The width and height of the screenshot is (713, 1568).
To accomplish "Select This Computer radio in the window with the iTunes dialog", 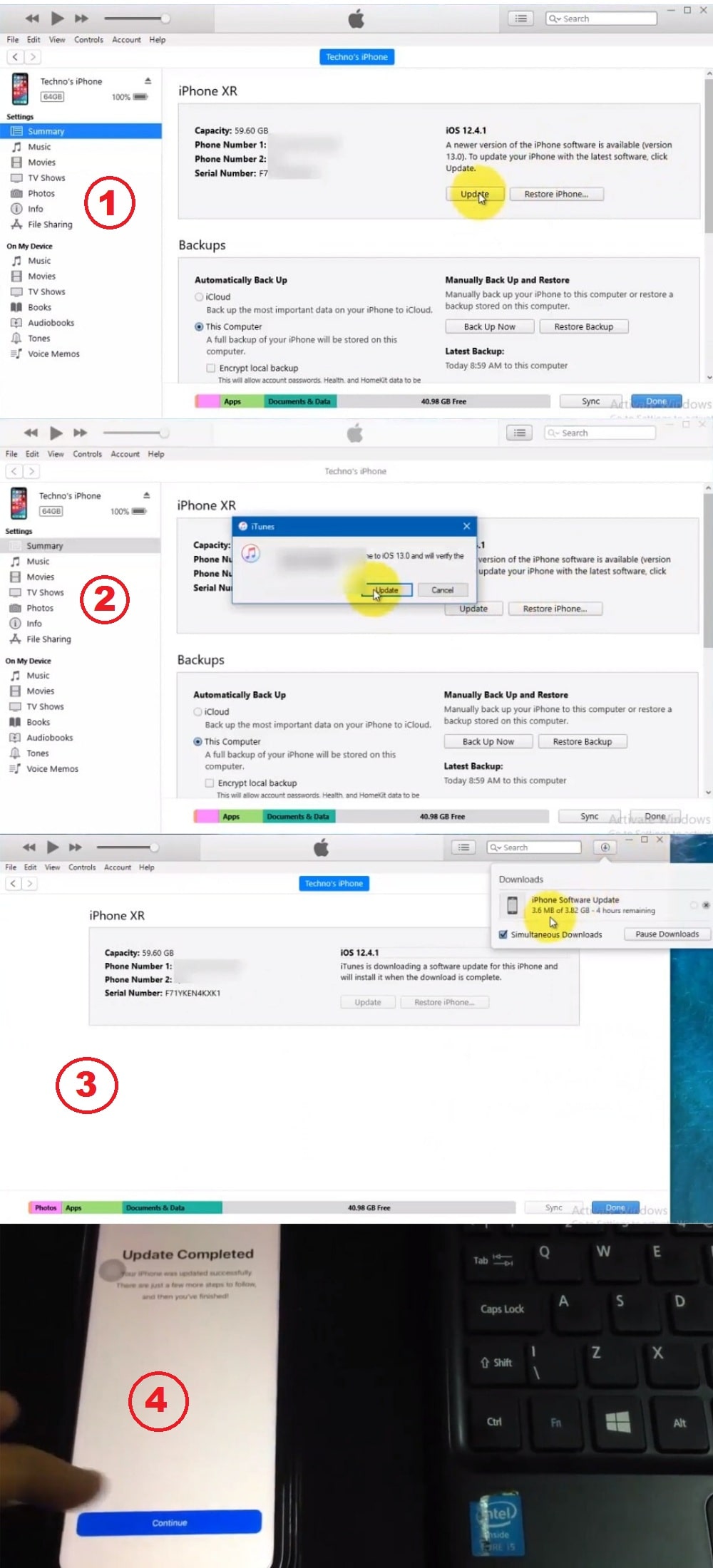I will click(x=198, y=742).
